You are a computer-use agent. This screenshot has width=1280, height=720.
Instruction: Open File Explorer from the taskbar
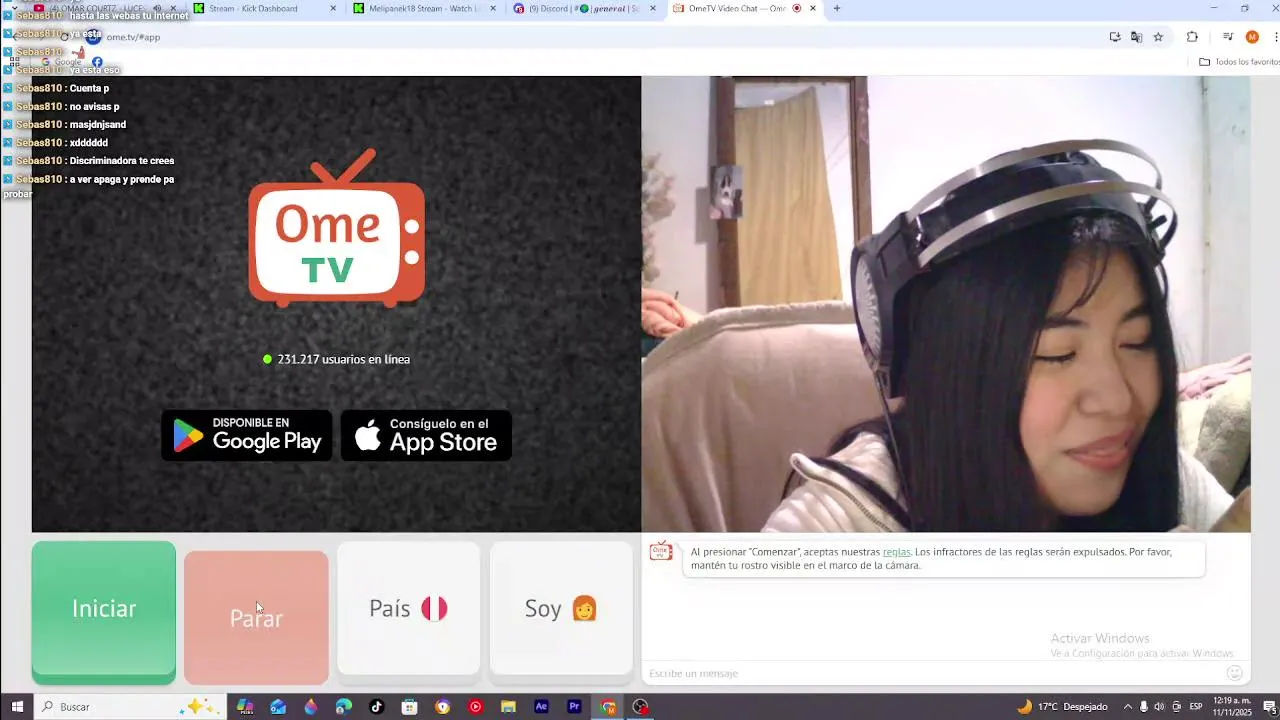[508, 707]
